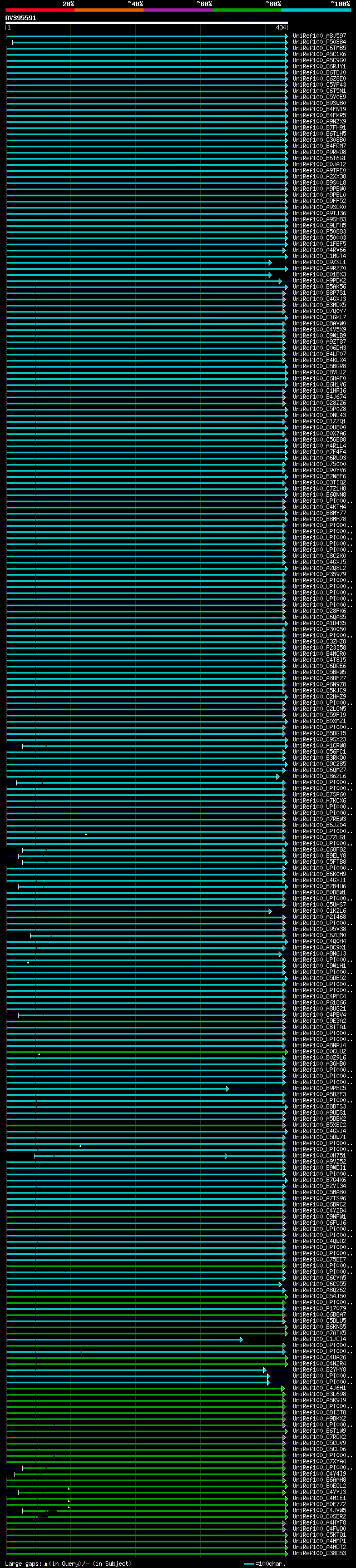
Task: Click the alignment bar for UniRef100_Q01BX3
Action: (139, 275)
